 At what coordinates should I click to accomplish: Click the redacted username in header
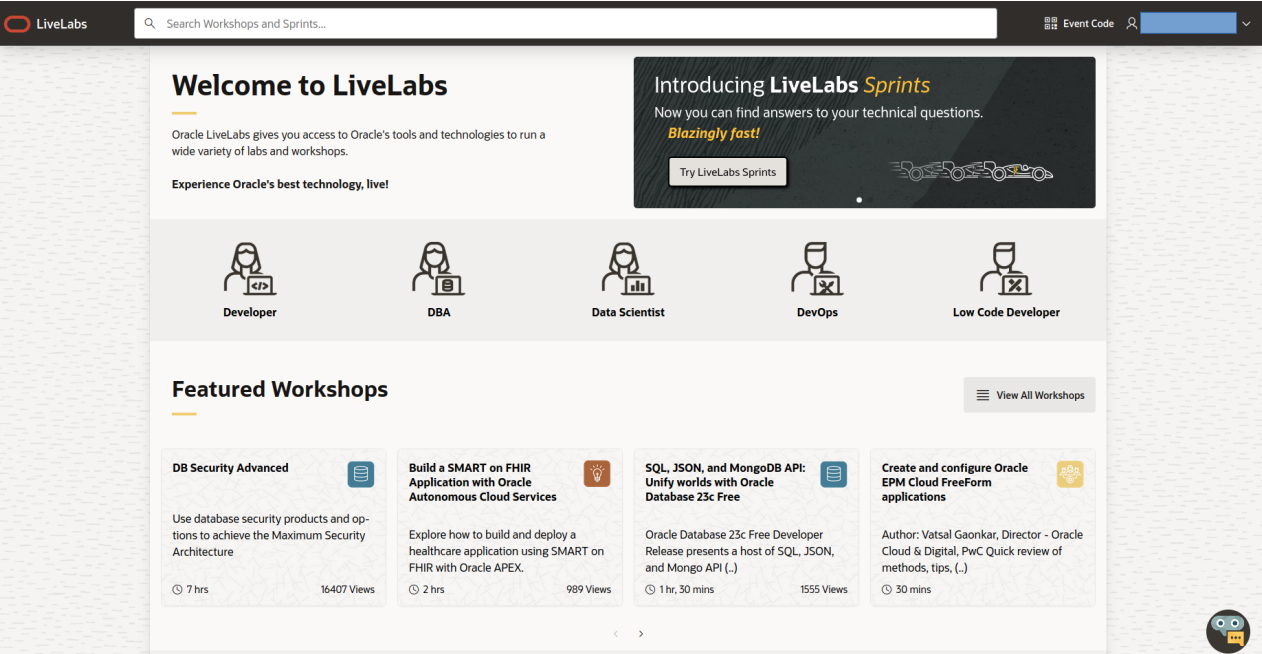click(1188, 23)
